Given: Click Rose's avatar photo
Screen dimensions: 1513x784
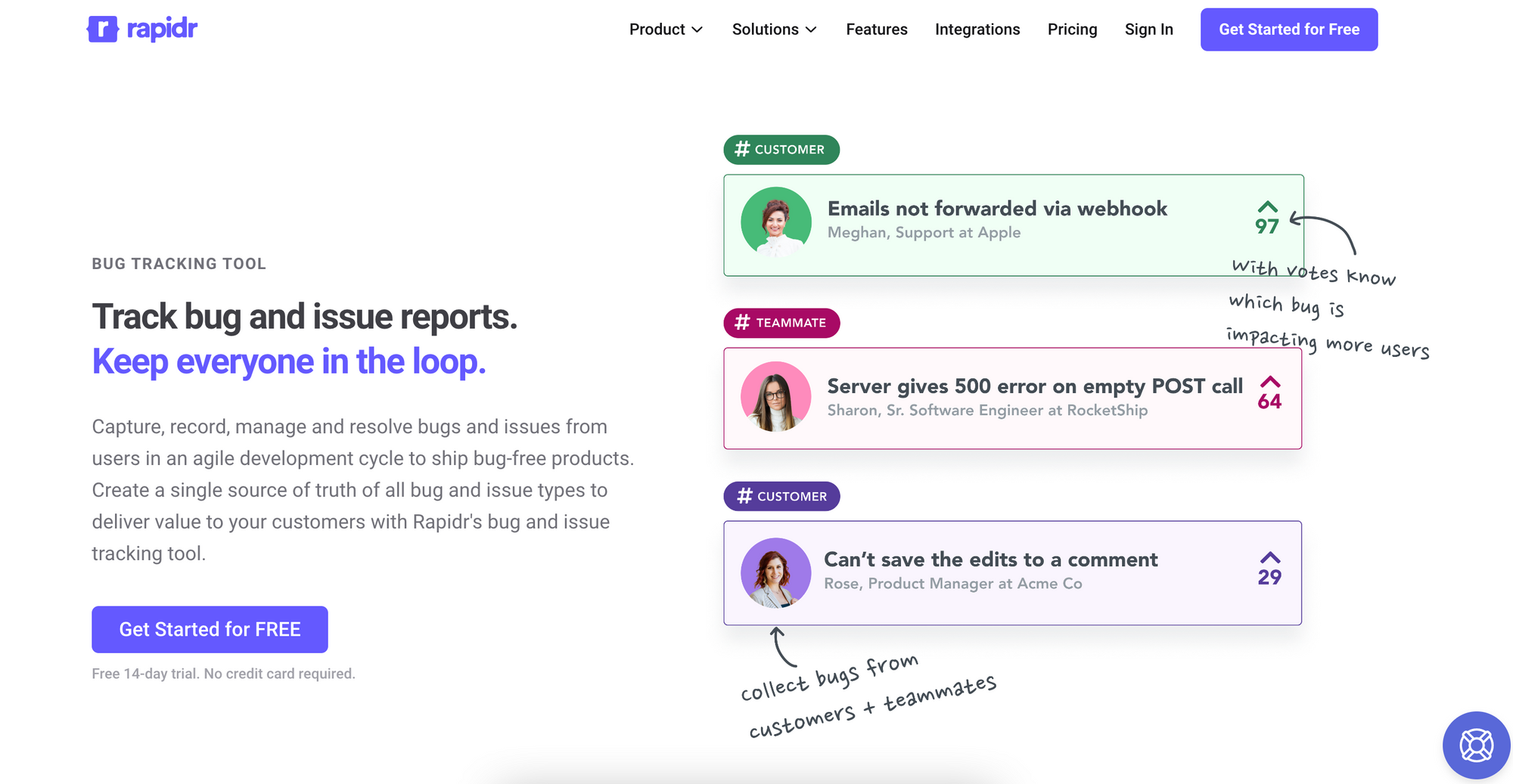Looking at the screenshot, I should point(776,573).
